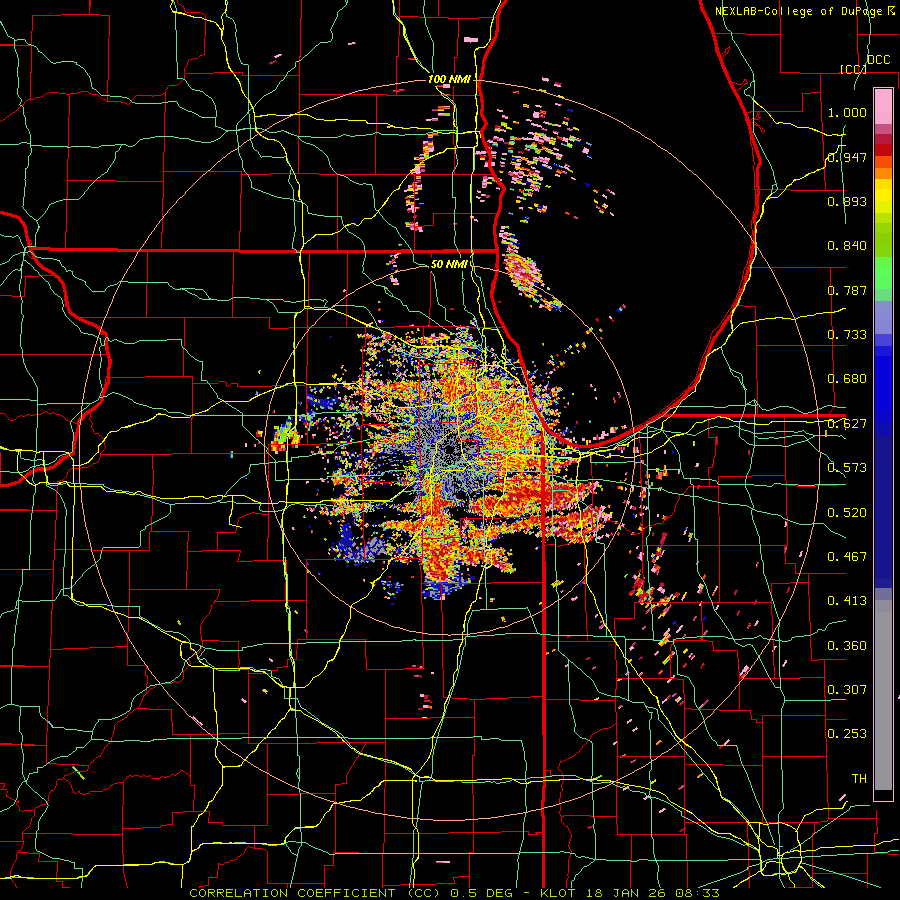Select the 100 NMI range ring label
Image resolution: width=900 pixels, height=900 pixels.
point(449,79)
